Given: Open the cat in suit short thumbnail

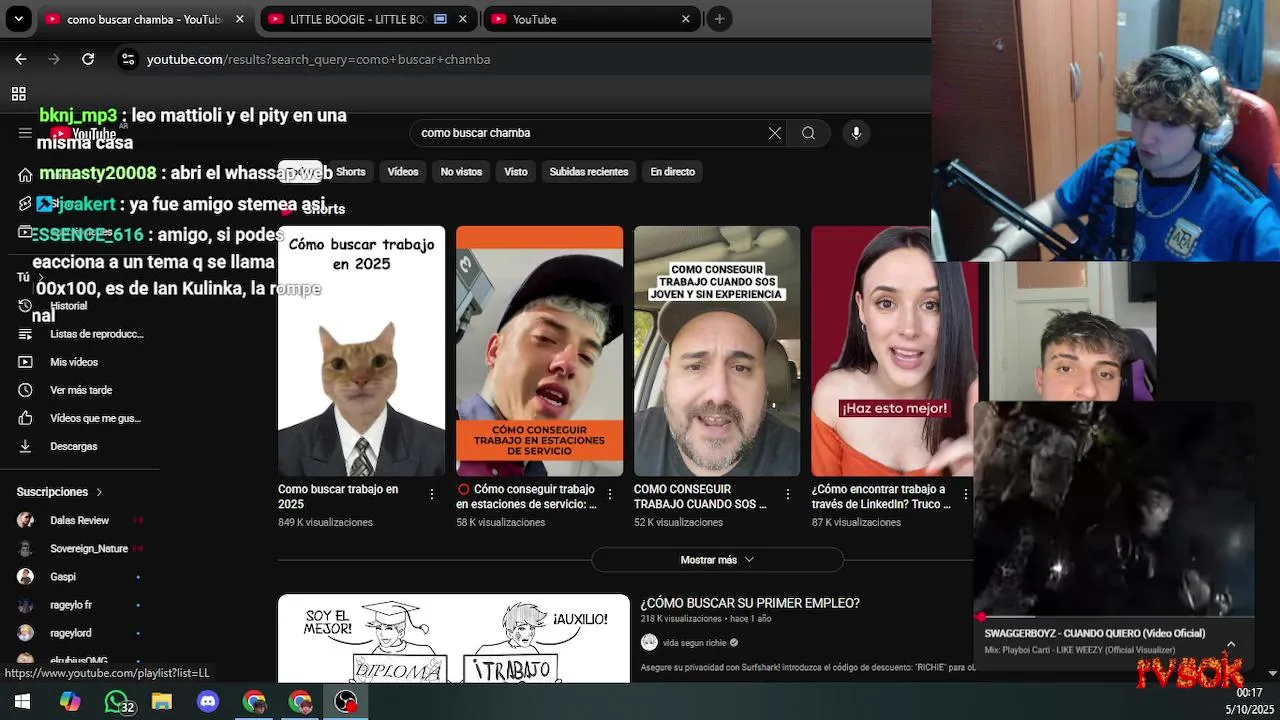Looking at the screenshot, I should click(x=361, y=351).
